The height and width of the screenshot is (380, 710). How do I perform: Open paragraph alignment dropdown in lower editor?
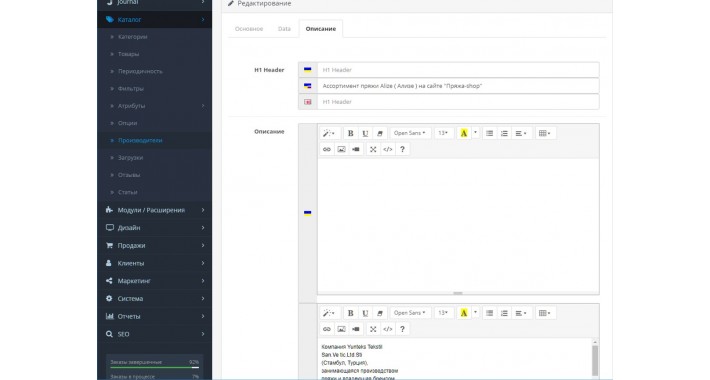pos(521,313)
